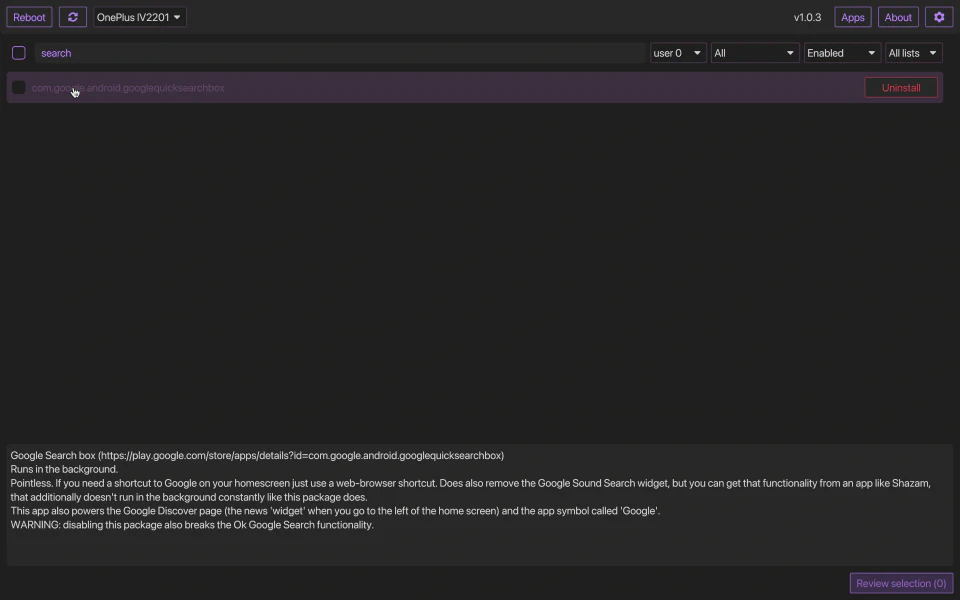Open the Enabled state filter dropdown
This screenshot has width=960, height=600.
842,53
